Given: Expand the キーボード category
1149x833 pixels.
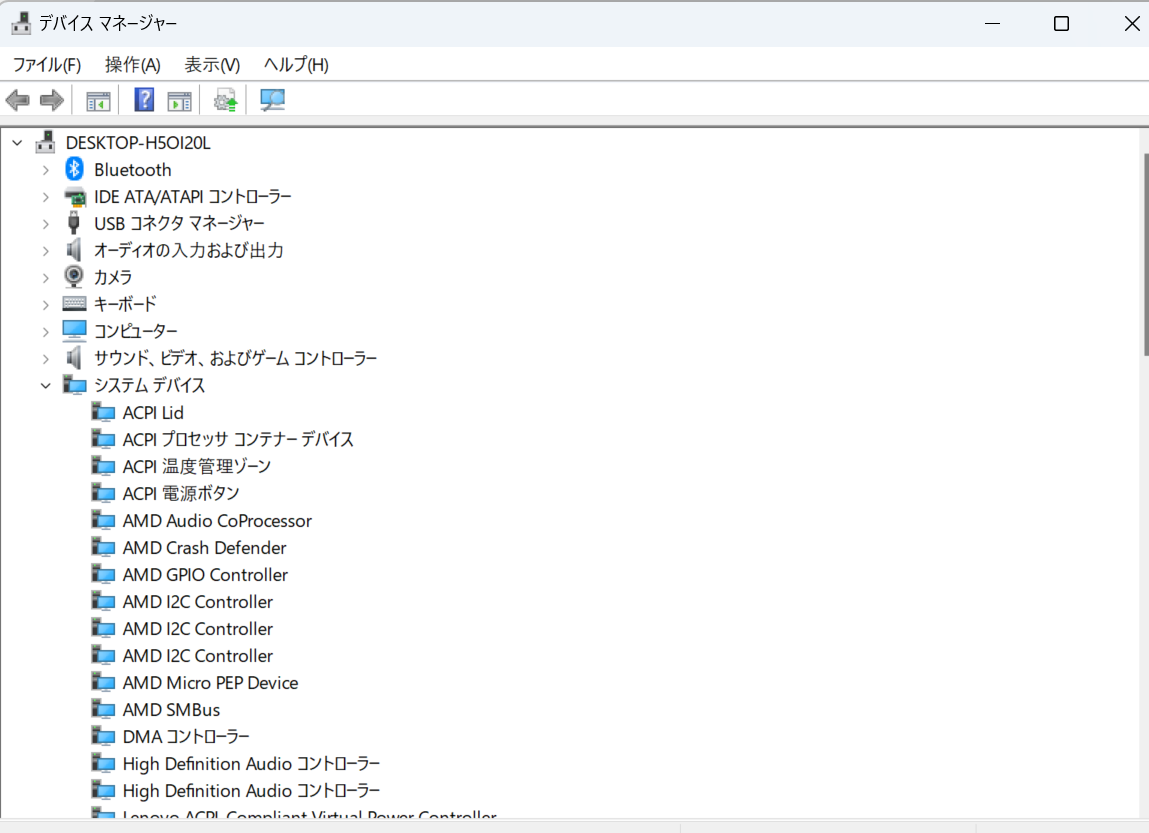Looking at the screenshot, I should 45,304.
